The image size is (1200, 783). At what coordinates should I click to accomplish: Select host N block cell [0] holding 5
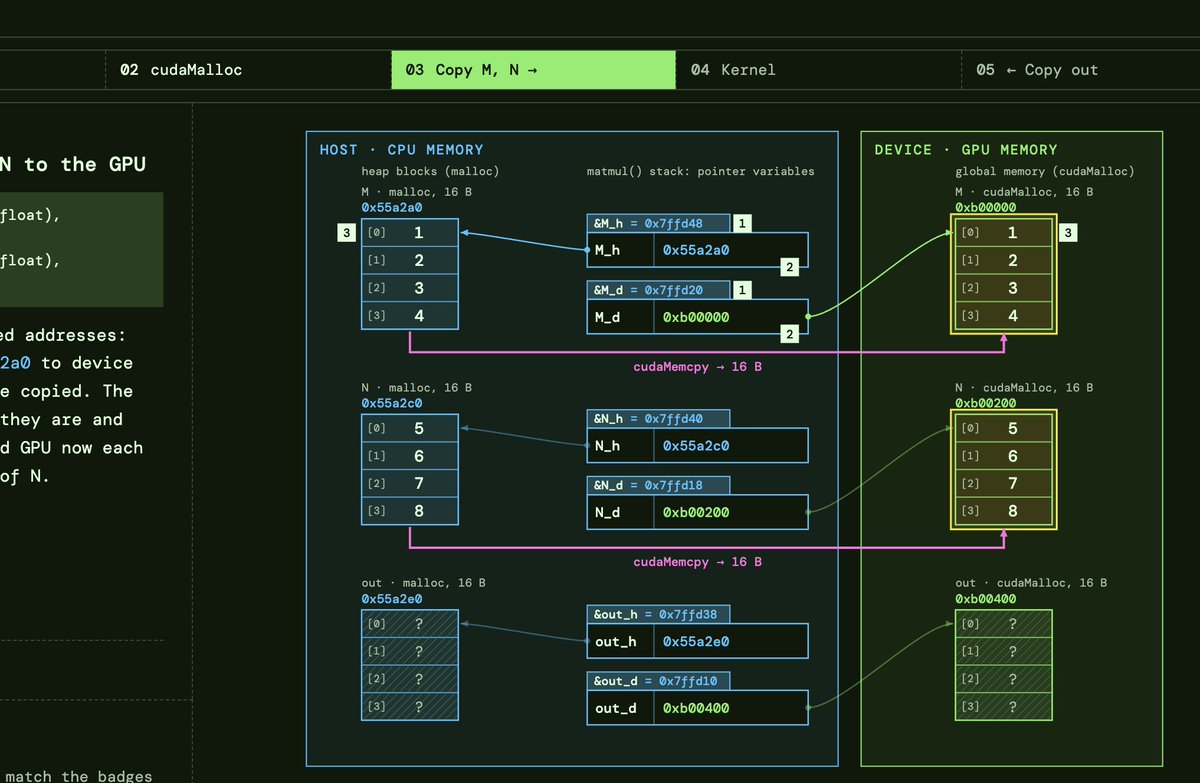coord(410,429)
